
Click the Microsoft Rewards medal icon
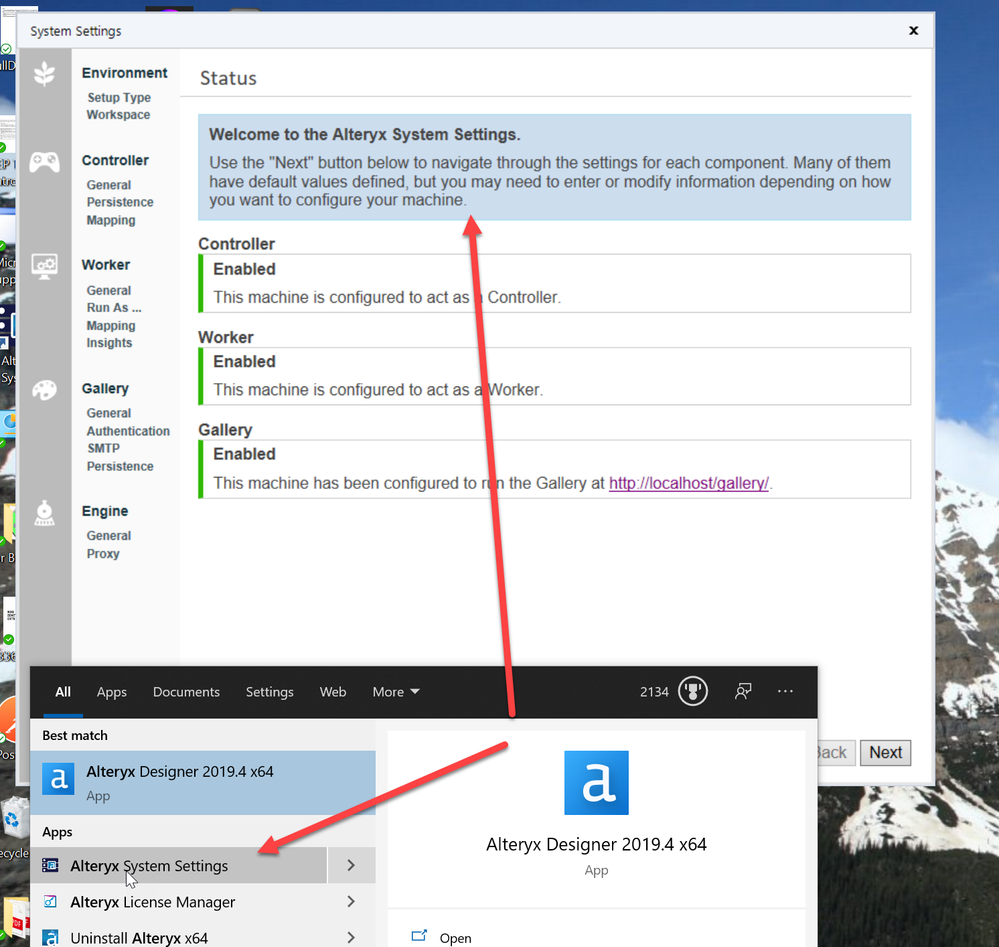[692, 691]
